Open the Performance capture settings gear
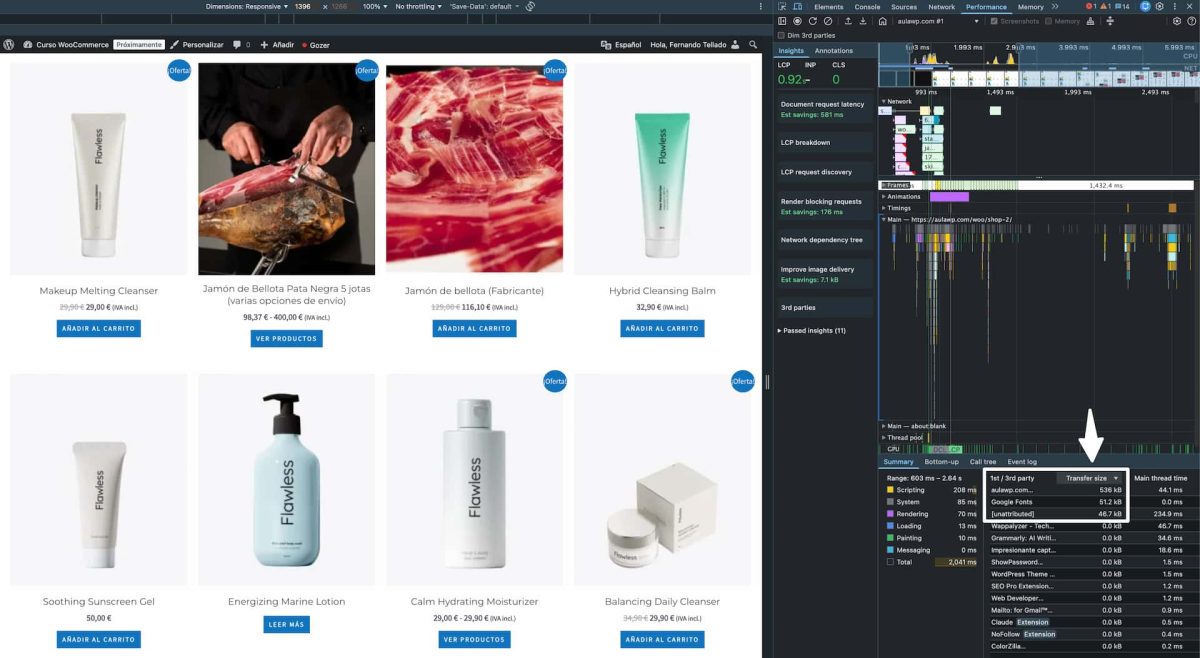 point(1176,21)
